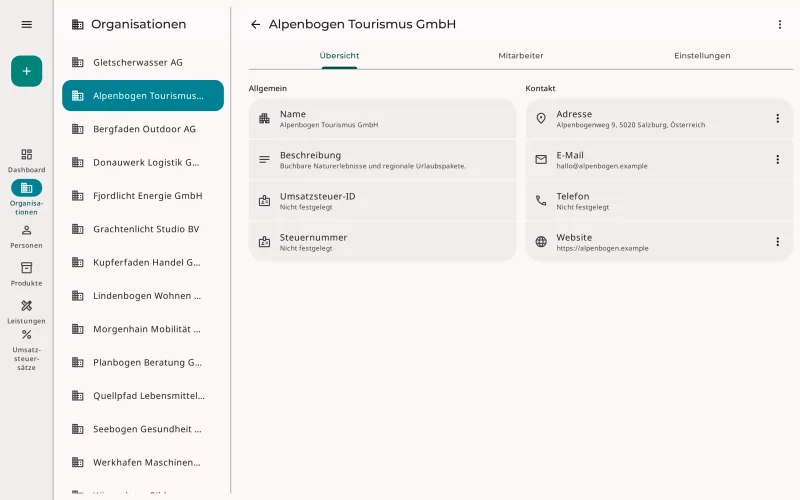Click the email hallo@alpenbogen.example
This screenshot has width=800, height=500.
(602, 166)
